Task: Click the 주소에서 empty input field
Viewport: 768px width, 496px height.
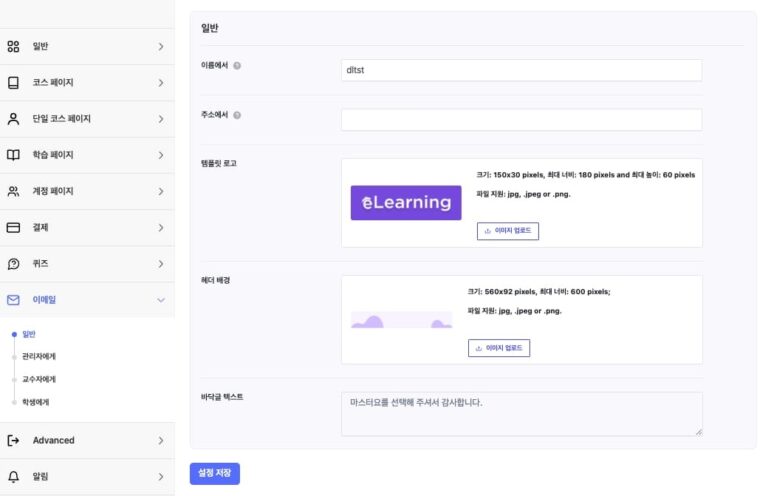Action: point(521,120)
